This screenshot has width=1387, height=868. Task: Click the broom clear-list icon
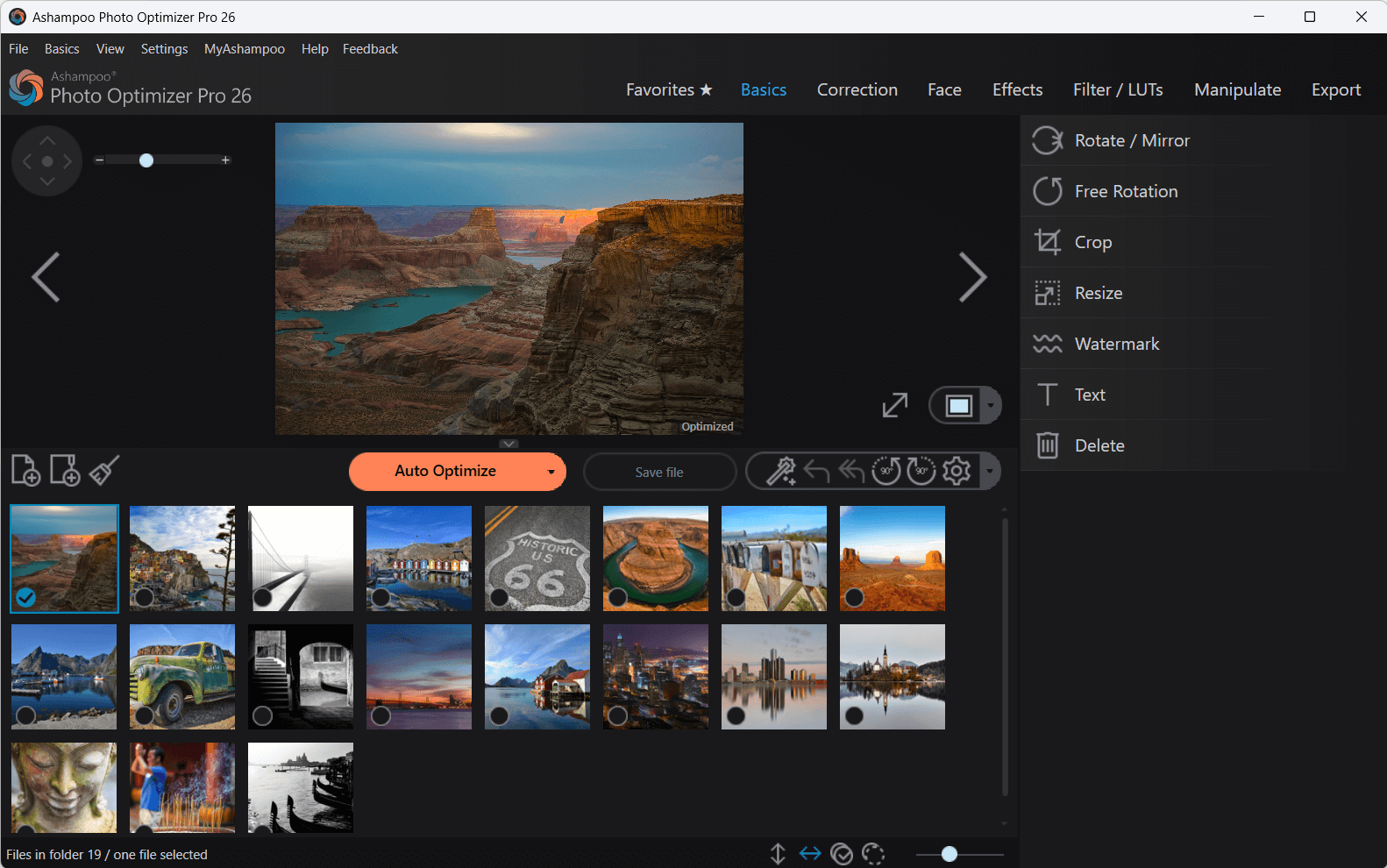click(x=104, y=471)
